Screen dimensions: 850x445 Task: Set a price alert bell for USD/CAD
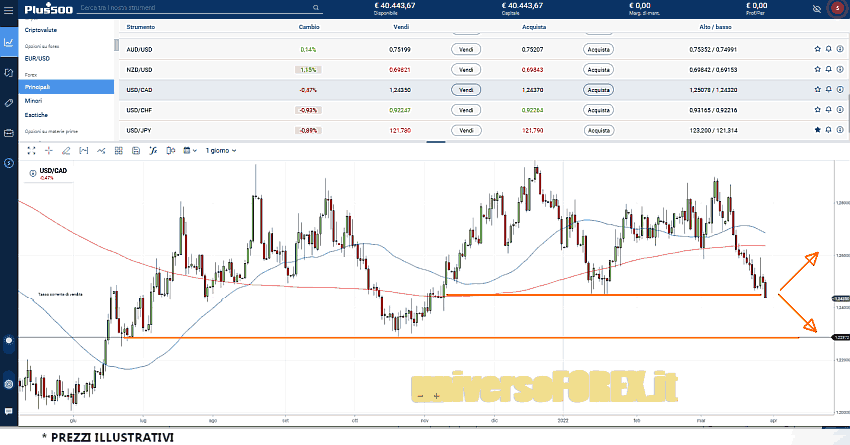(828, 89)
